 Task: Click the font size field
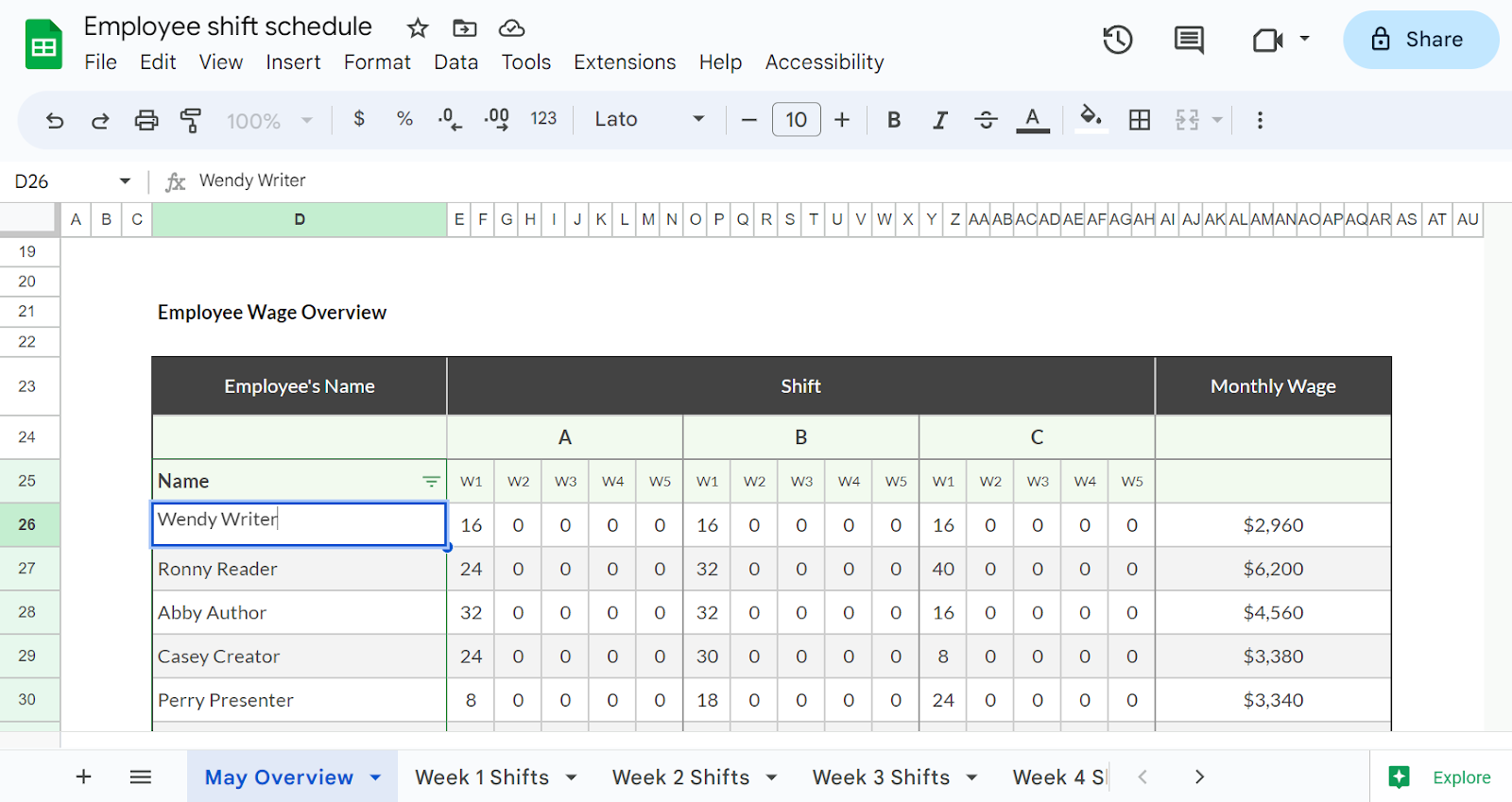pos(796,120)
